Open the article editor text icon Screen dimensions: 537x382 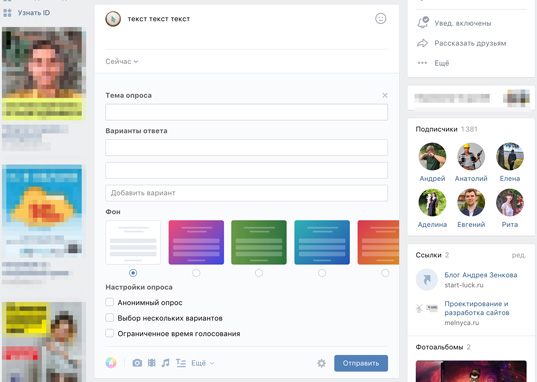click(x=180, y=363)
